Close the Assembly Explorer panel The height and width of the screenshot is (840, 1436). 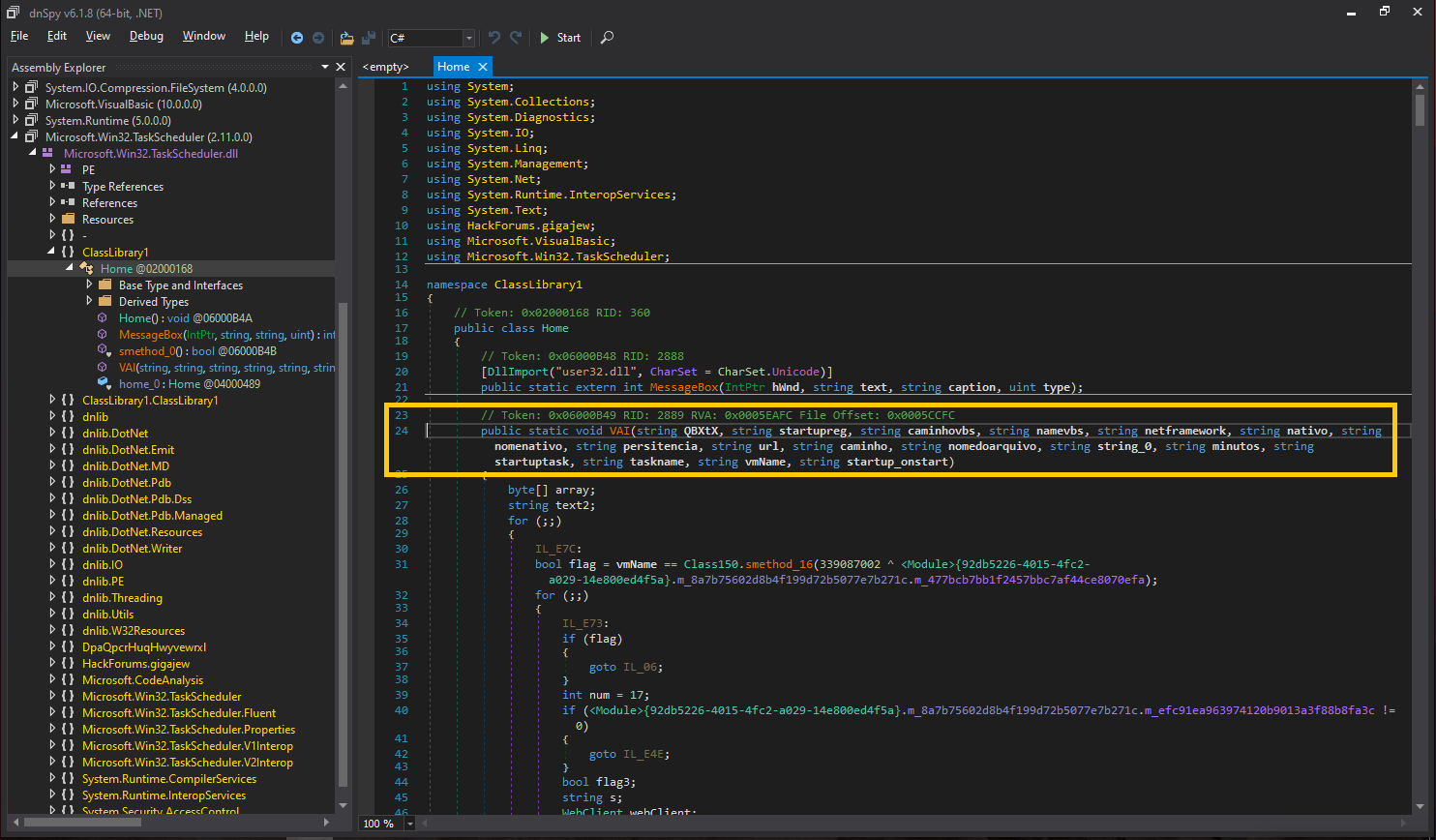pos(341,67)
